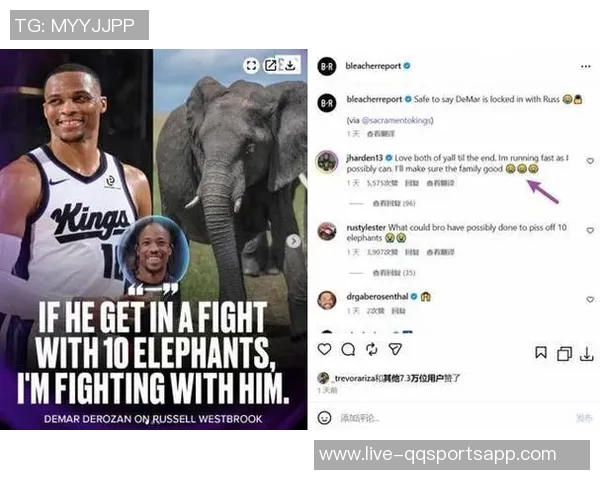This screenshot has width=600, height=480.
Task: Open the three-dot more options menu
Action: pos(585,67)
